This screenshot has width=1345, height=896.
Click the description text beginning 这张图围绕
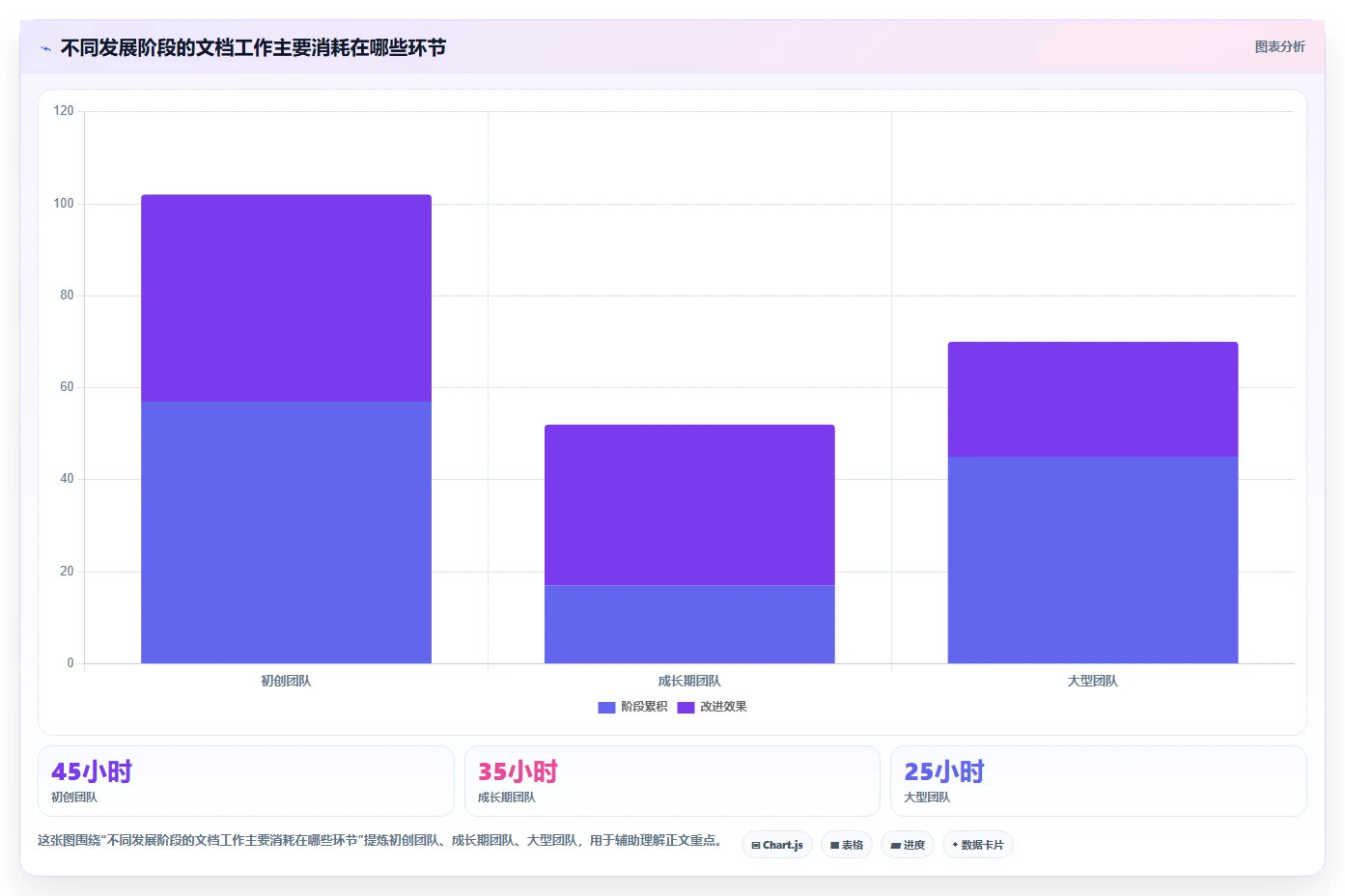pos(380,840)
